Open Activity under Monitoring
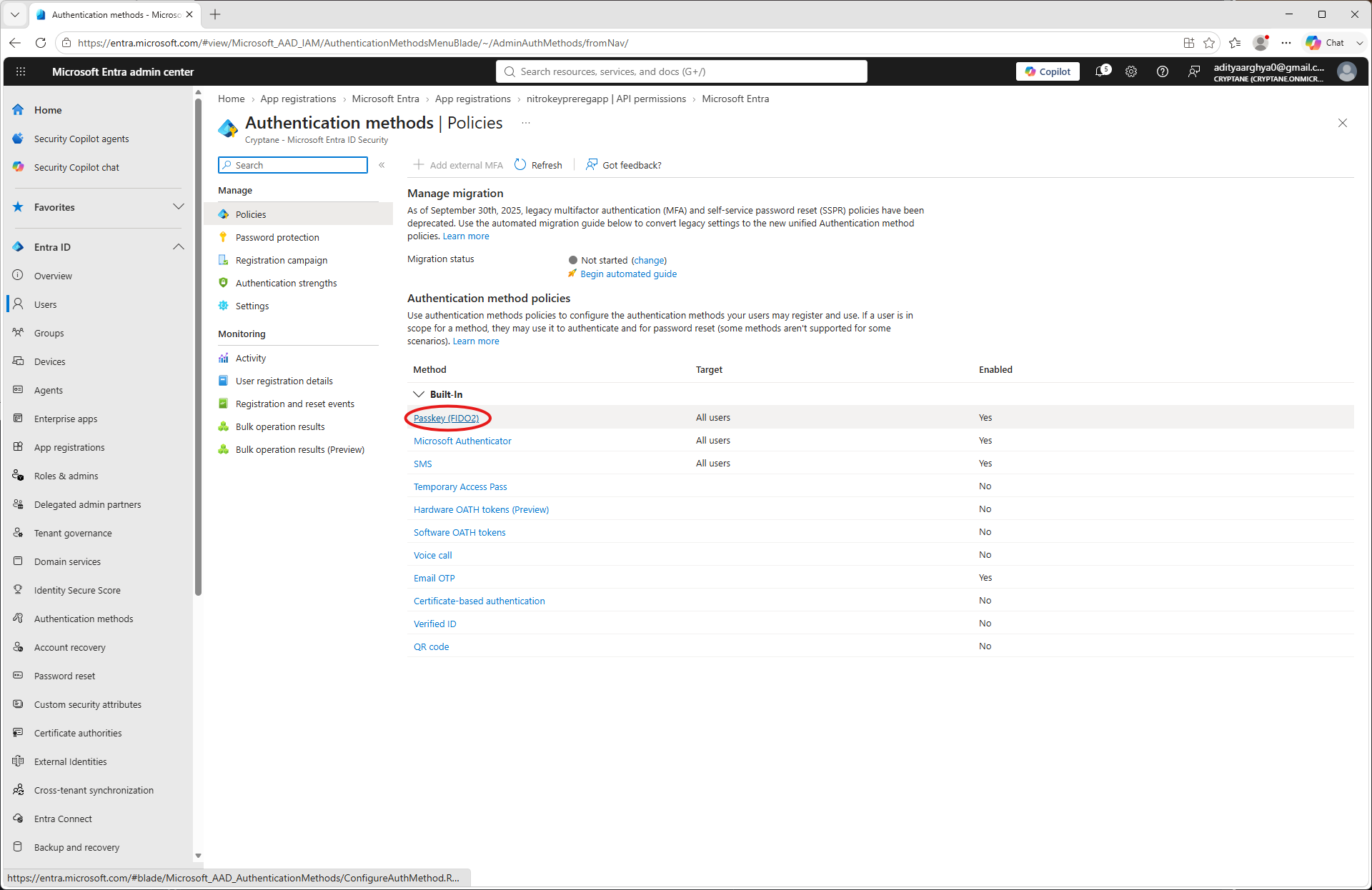 [251, 358]
